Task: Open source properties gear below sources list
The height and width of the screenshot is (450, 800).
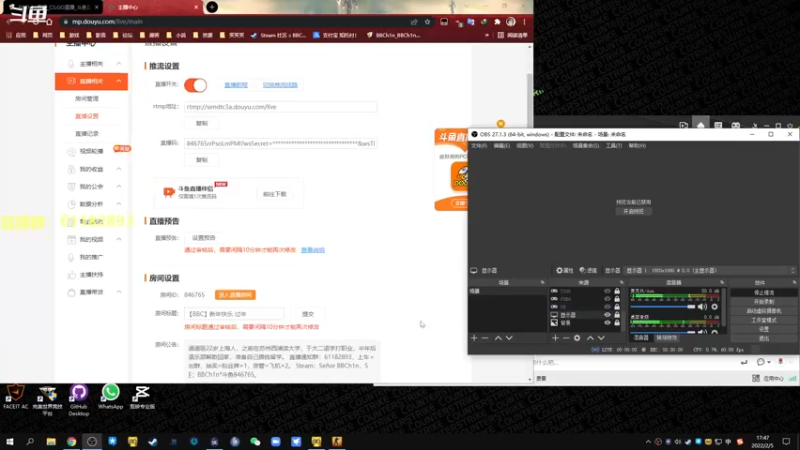Action: tap(577, 338)
